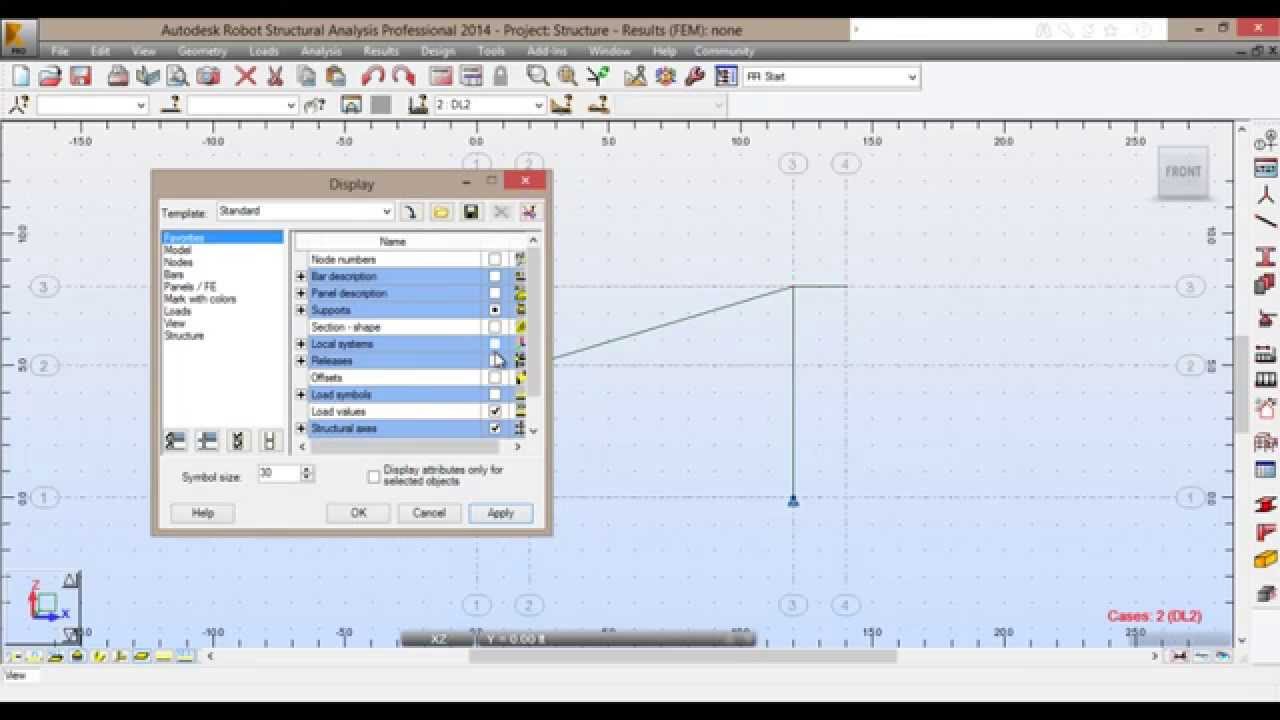
Task: Toggle Supports checkbox
Action: tap(495, 310)
